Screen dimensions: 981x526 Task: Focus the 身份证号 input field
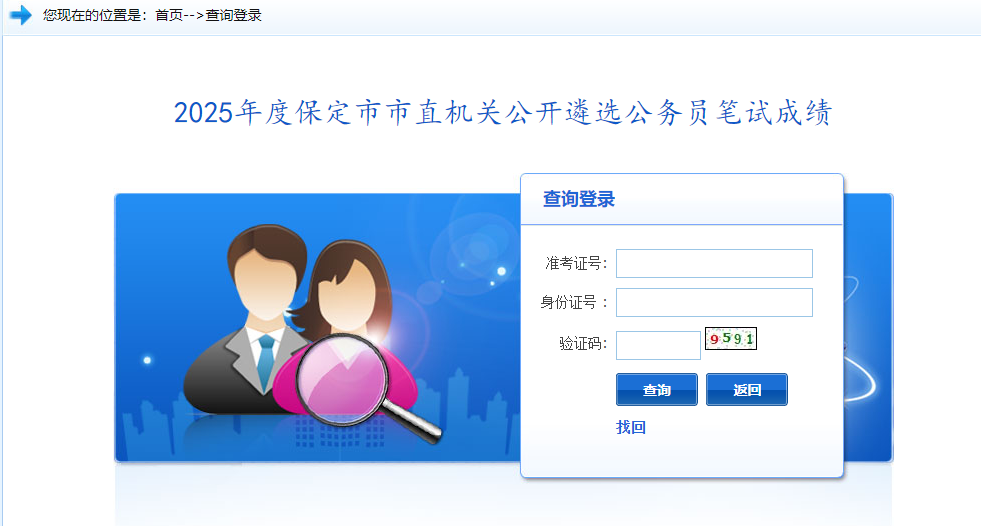[x=714, y=302]
